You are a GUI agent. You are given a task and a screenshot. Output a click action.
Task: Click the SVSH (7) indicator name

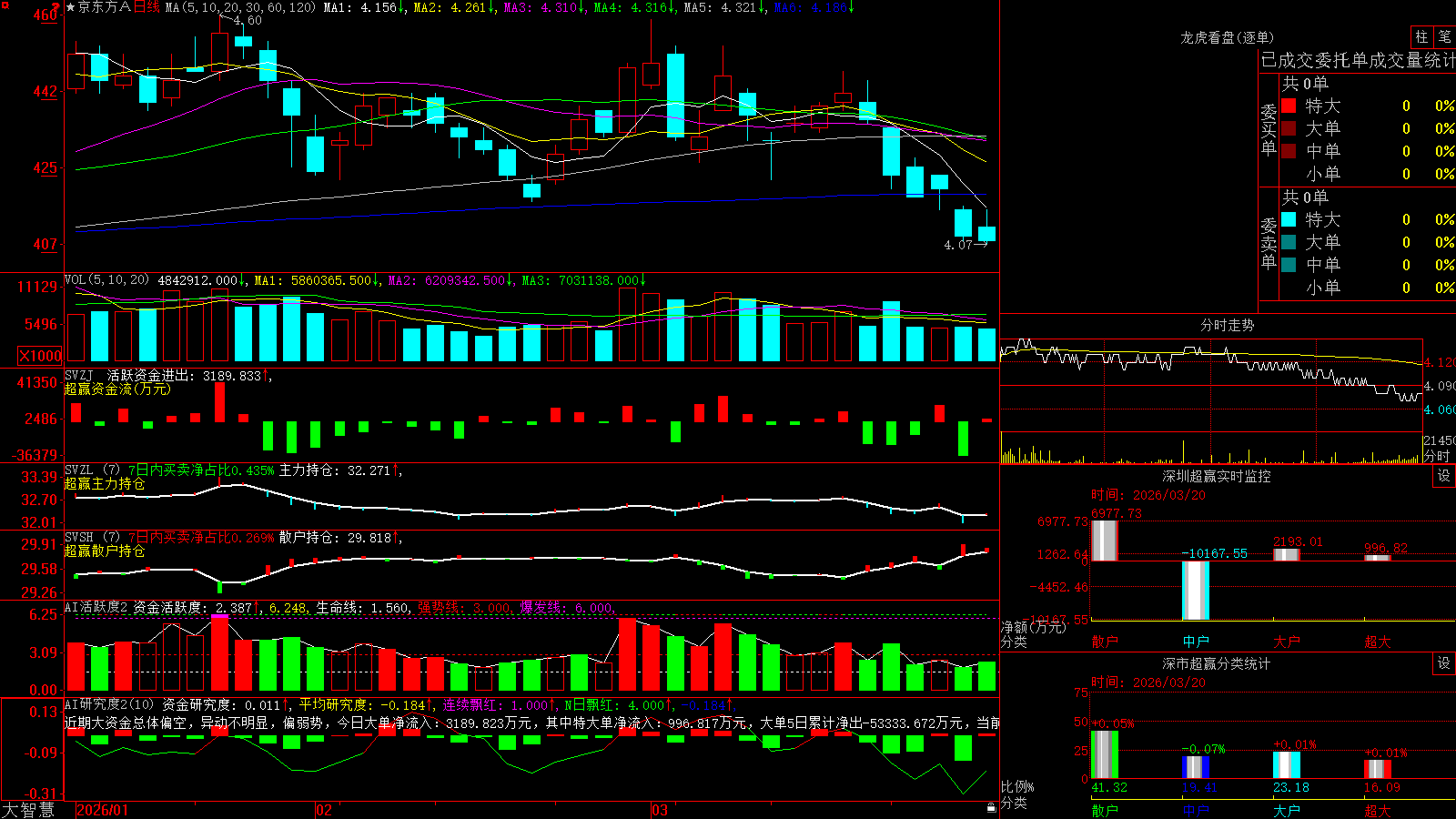(92, 538)
